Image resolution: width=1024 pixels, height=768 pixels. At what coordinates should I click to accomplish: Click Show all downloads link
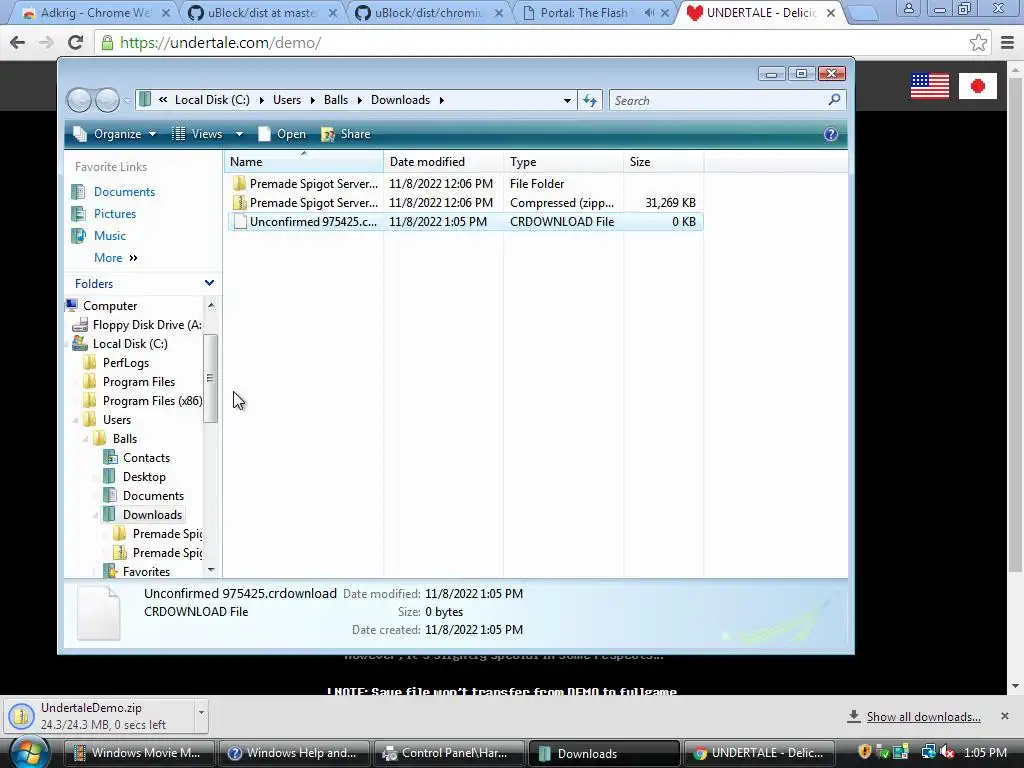(x=923, y=716)
